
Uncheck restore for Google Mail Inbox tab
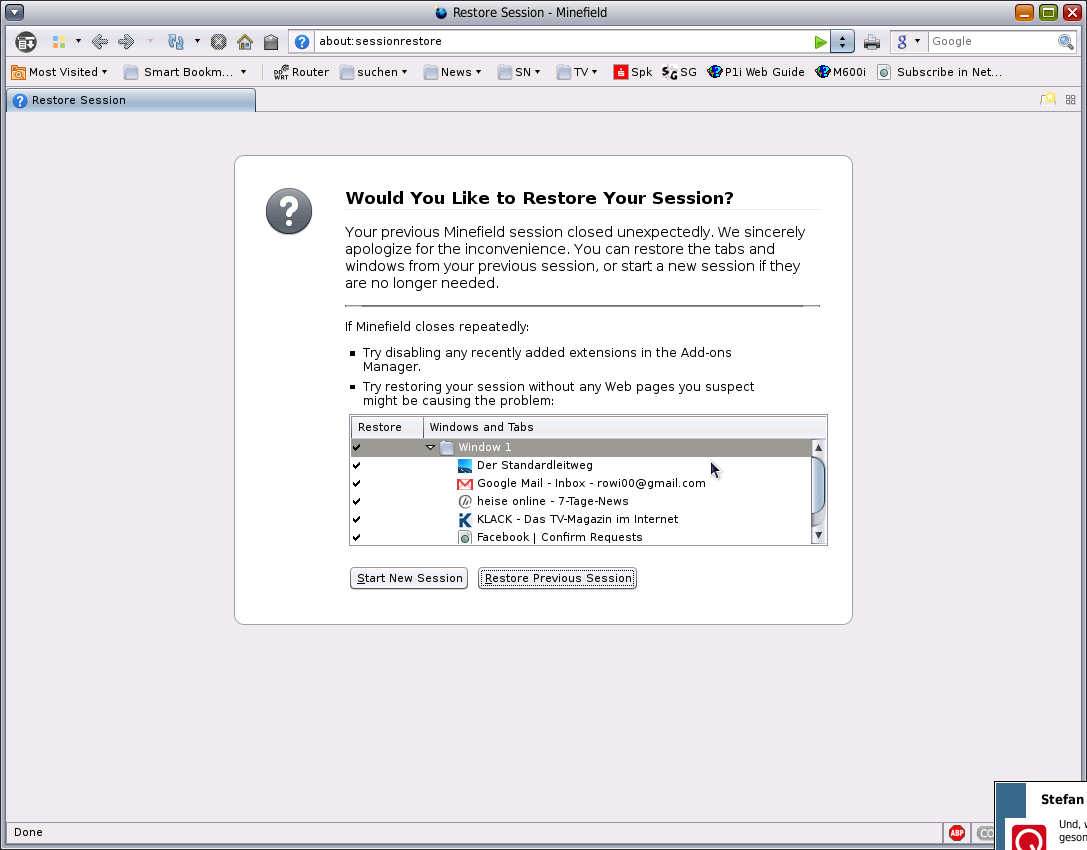(x=357, y=484)
